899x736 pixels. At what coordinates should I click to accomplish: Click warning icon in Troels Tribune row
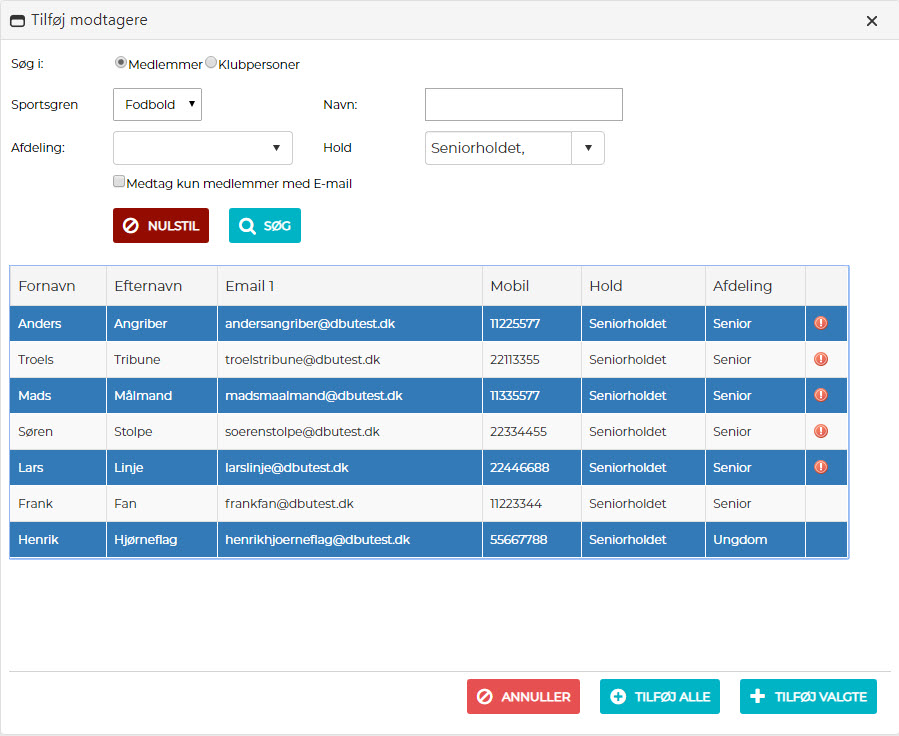[821, 359]
